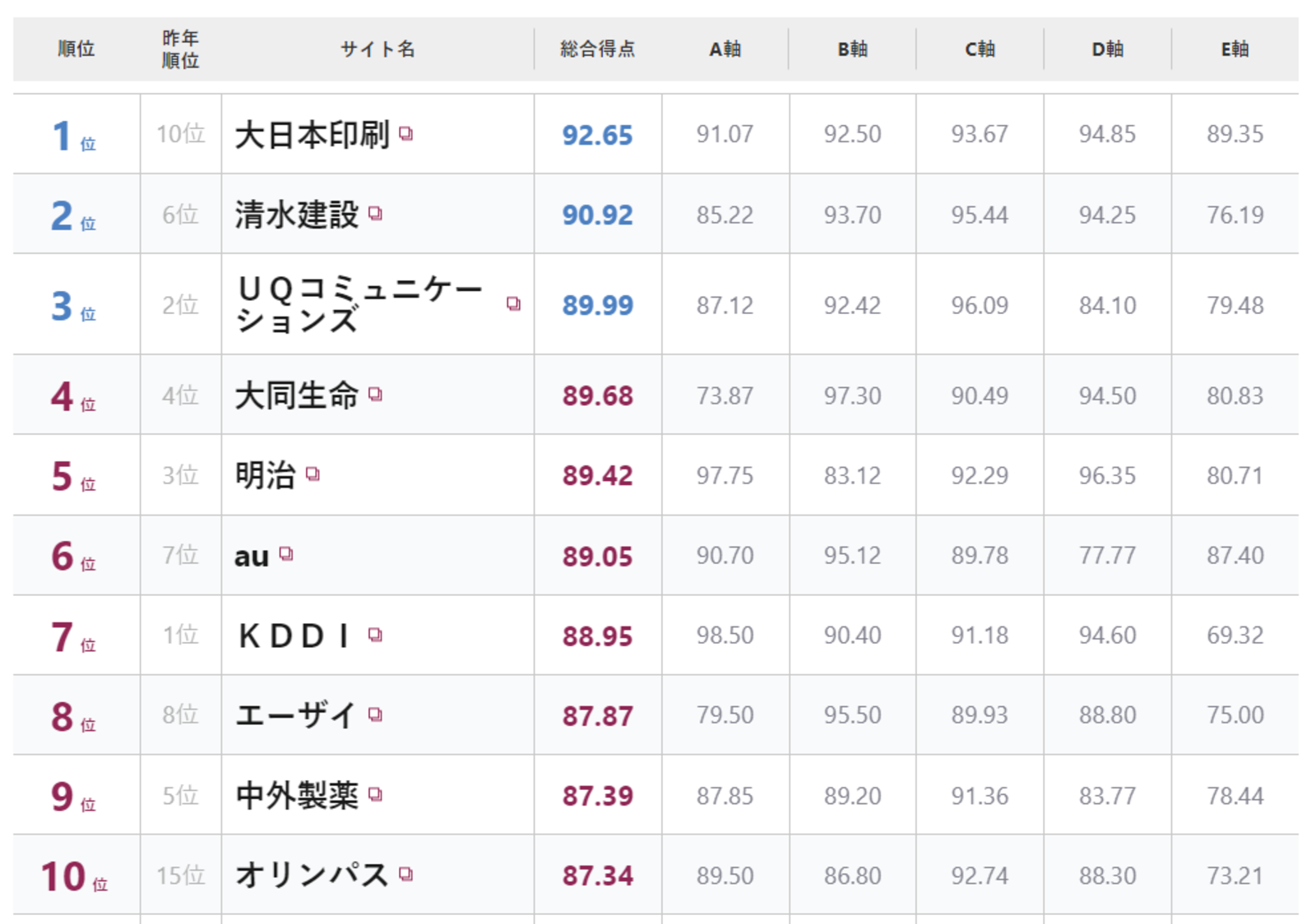Click the 順位 column header
Viewport: 1316px width, 924px height.
click(x=77, y=49)
